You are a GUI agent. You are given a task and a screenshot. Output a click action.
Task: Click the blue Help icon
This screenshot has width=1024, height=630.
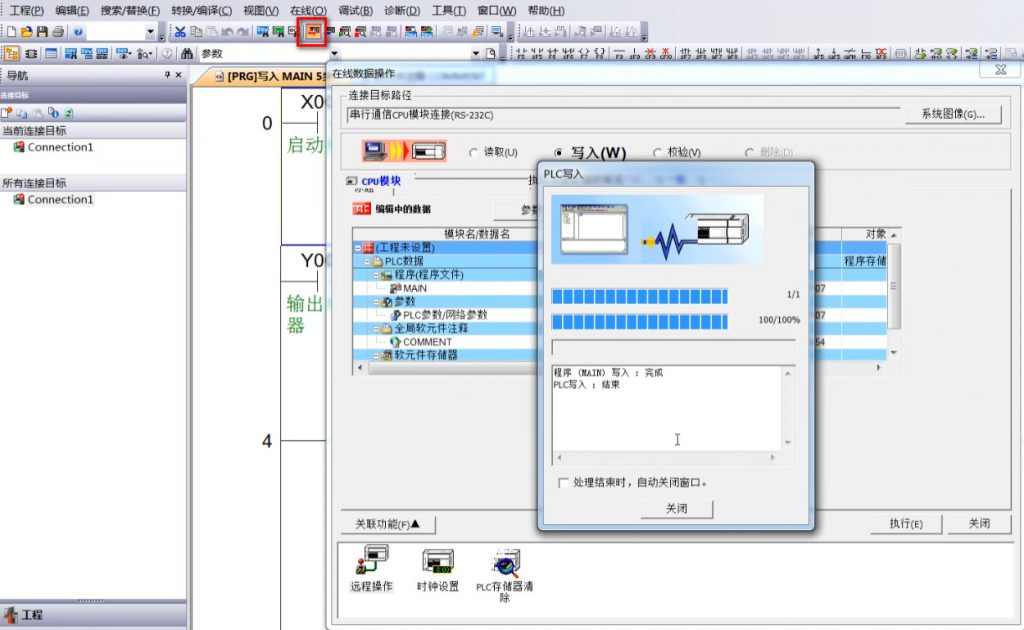tap(78, 31)
